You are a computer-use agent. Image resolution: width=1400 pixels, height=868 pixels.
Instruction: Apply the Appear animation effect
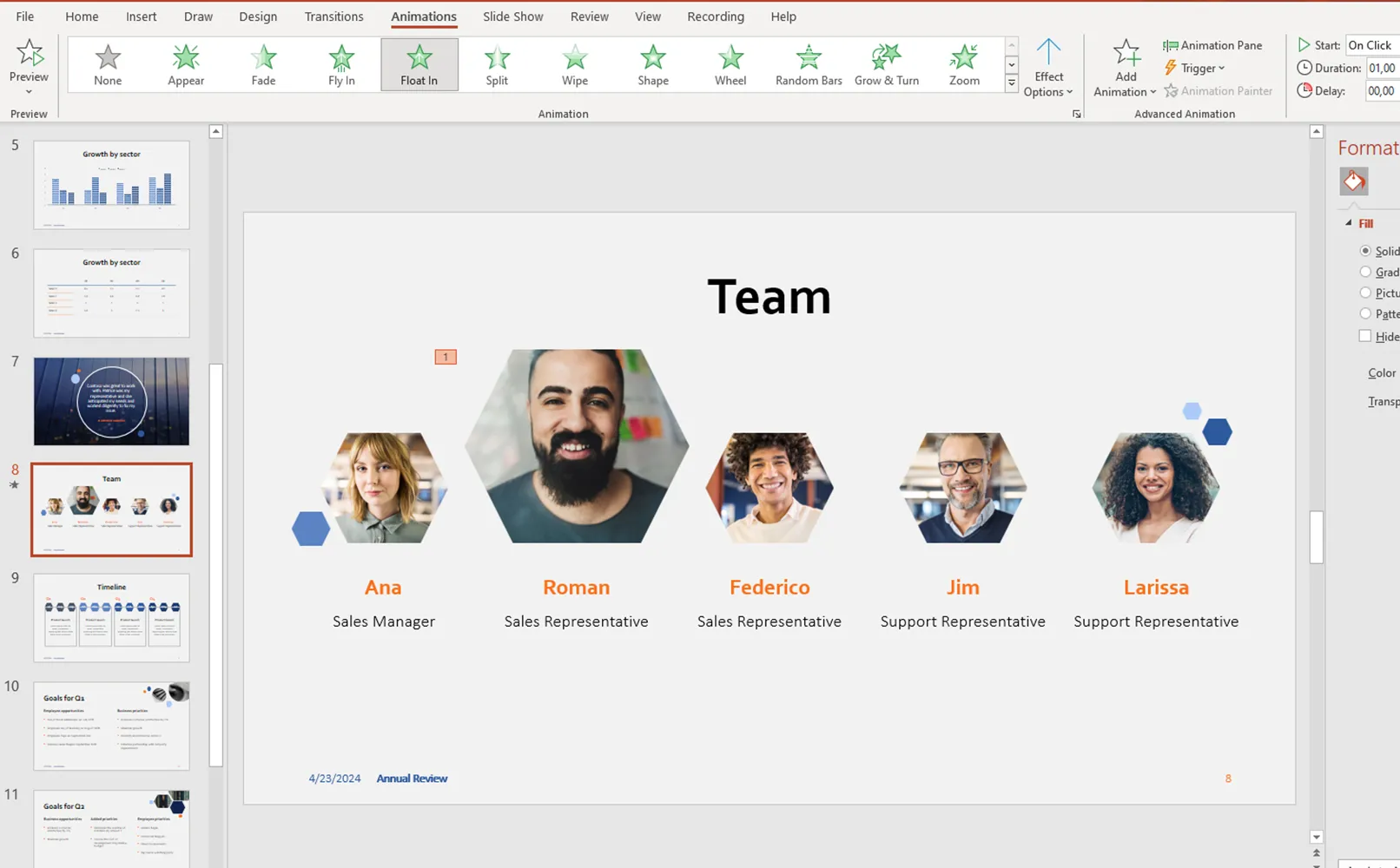[x=186, y=65]
